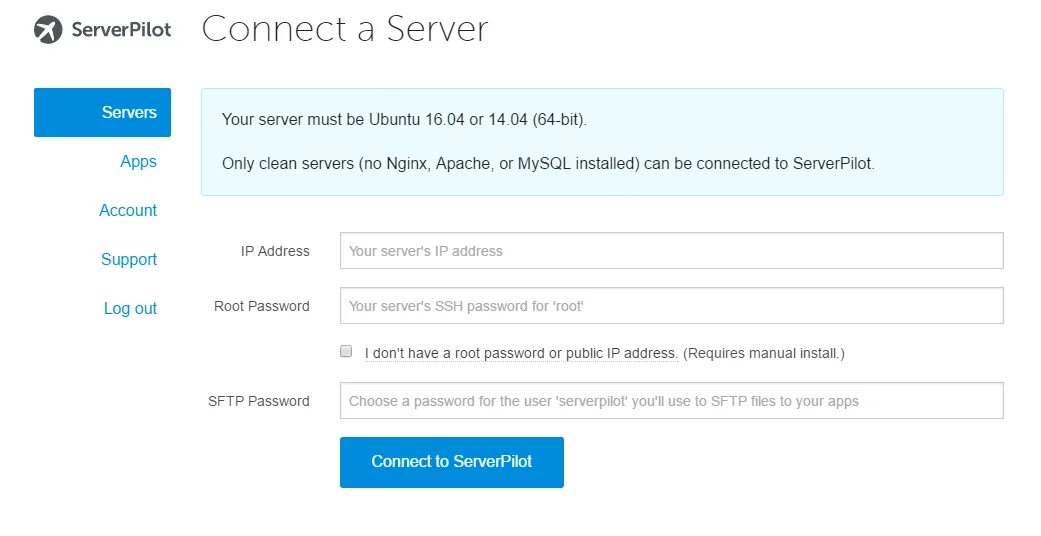
Task: Tick the no root password checkbox
Action: tap(346, 352)
